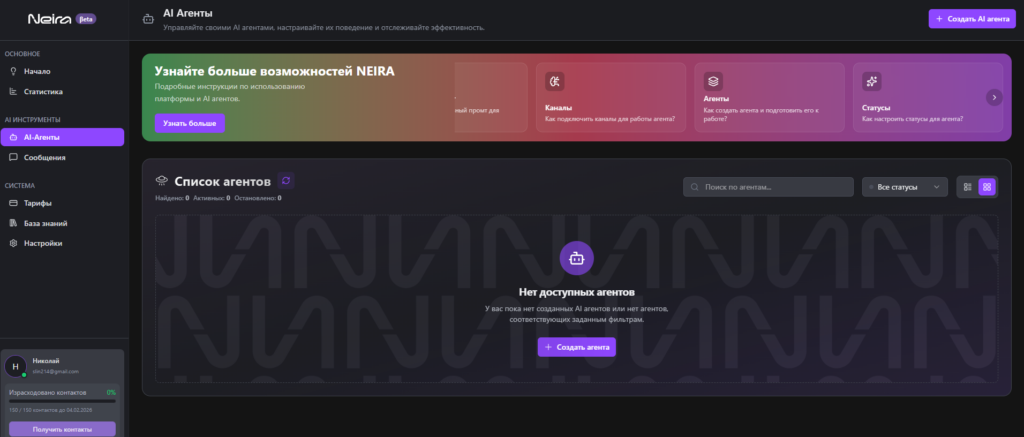Viewport: 1024px width, 437px height.
Task: Open the Начало sidebar item
Action: [63, 71]
